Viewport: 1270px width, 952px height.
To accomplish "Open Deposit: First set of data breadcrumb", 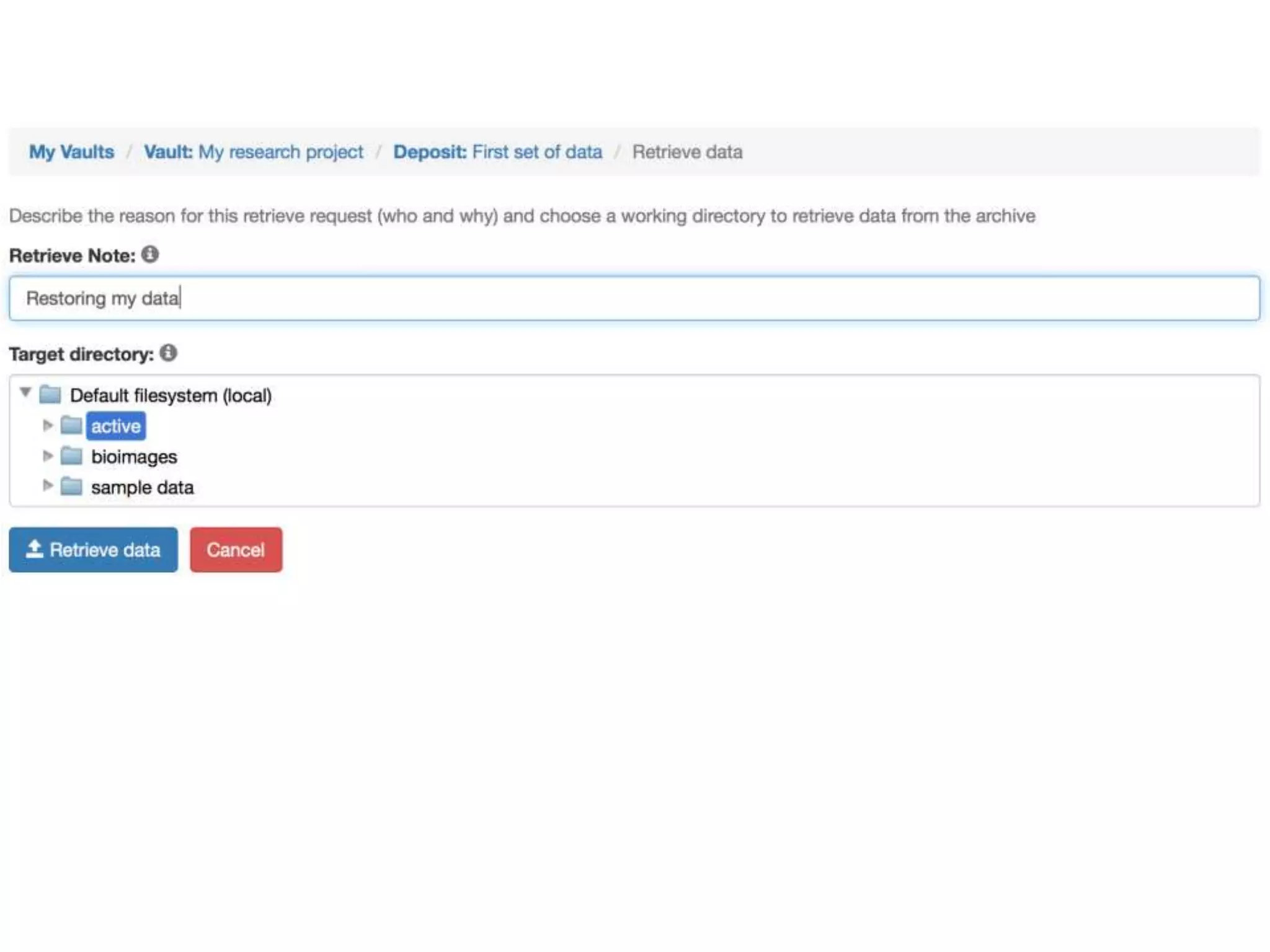I will click(497, 152).
